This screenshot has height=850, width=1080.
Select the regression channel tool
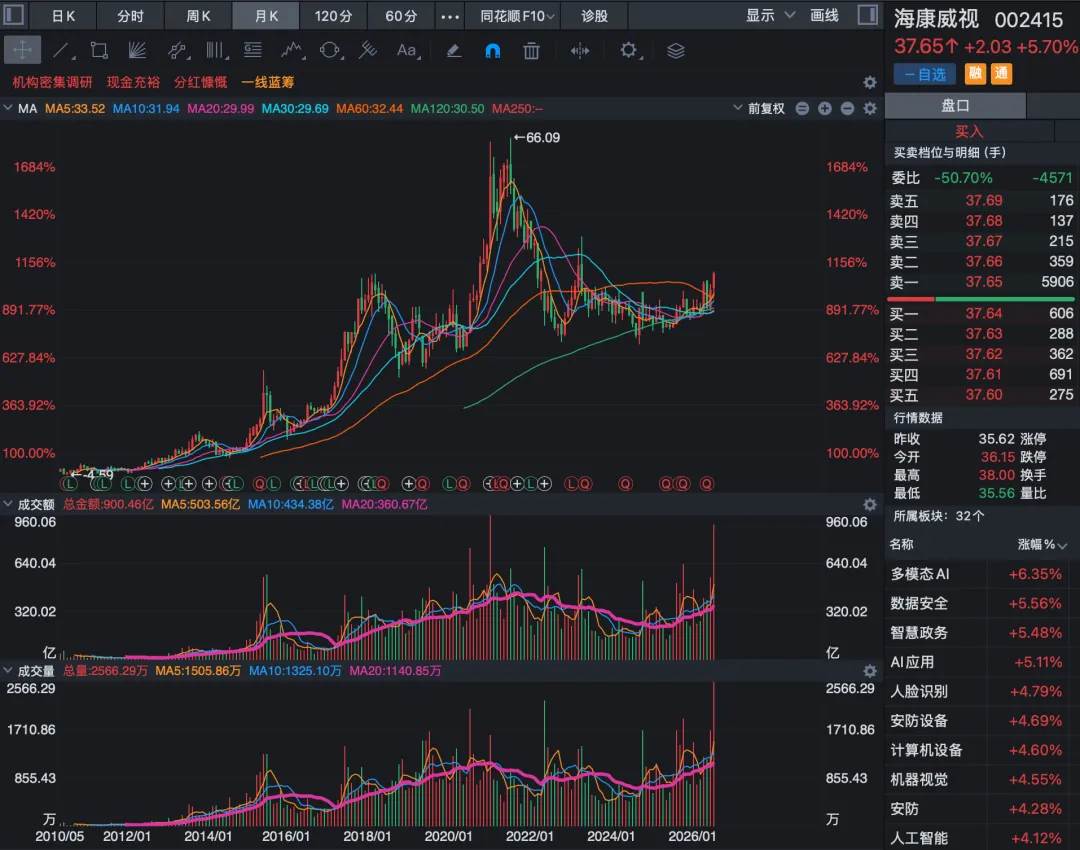(368, 50)
